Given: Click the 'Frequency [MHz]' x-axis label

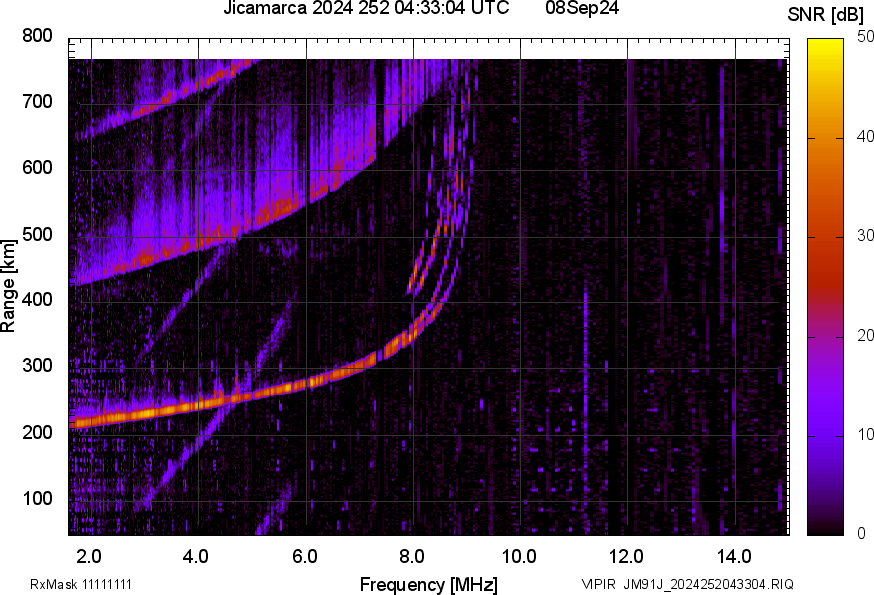Looking at the screenshot, I should (428, 584).
